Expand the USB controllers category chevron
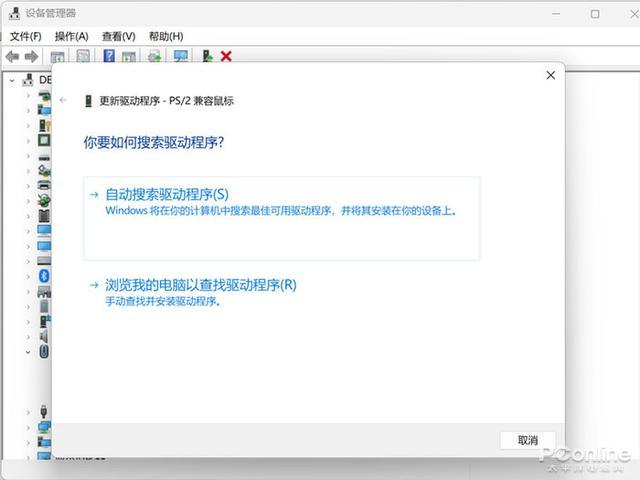 (x=28, y=413)
